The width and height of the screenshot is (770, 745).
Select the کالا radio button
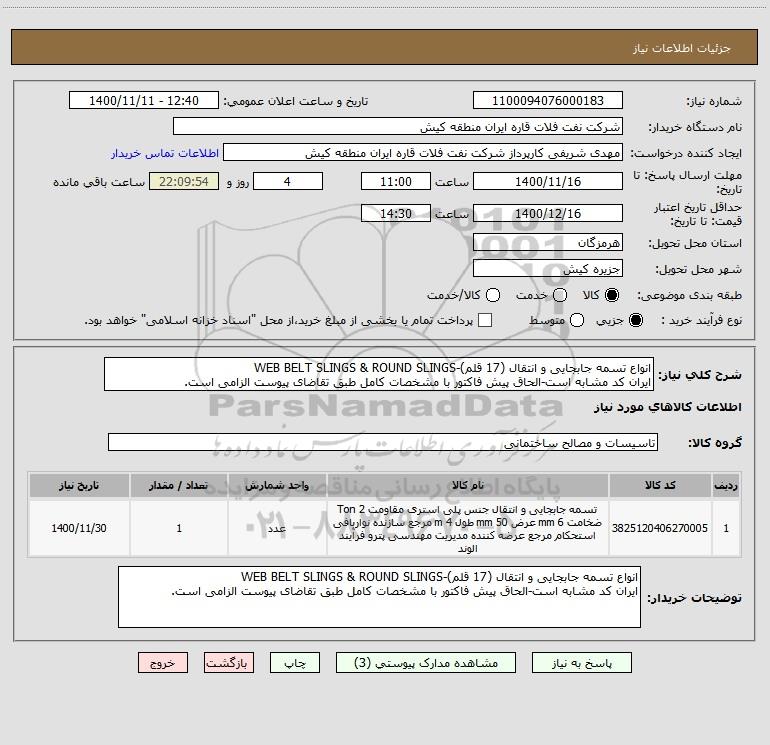point(612,295)
